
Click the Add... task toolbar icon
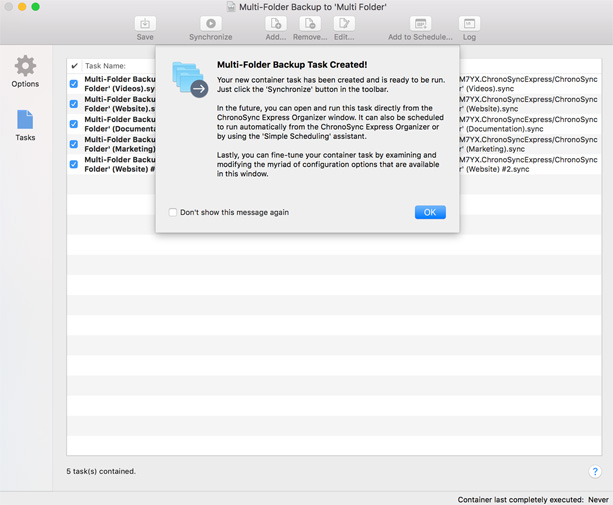276,24
